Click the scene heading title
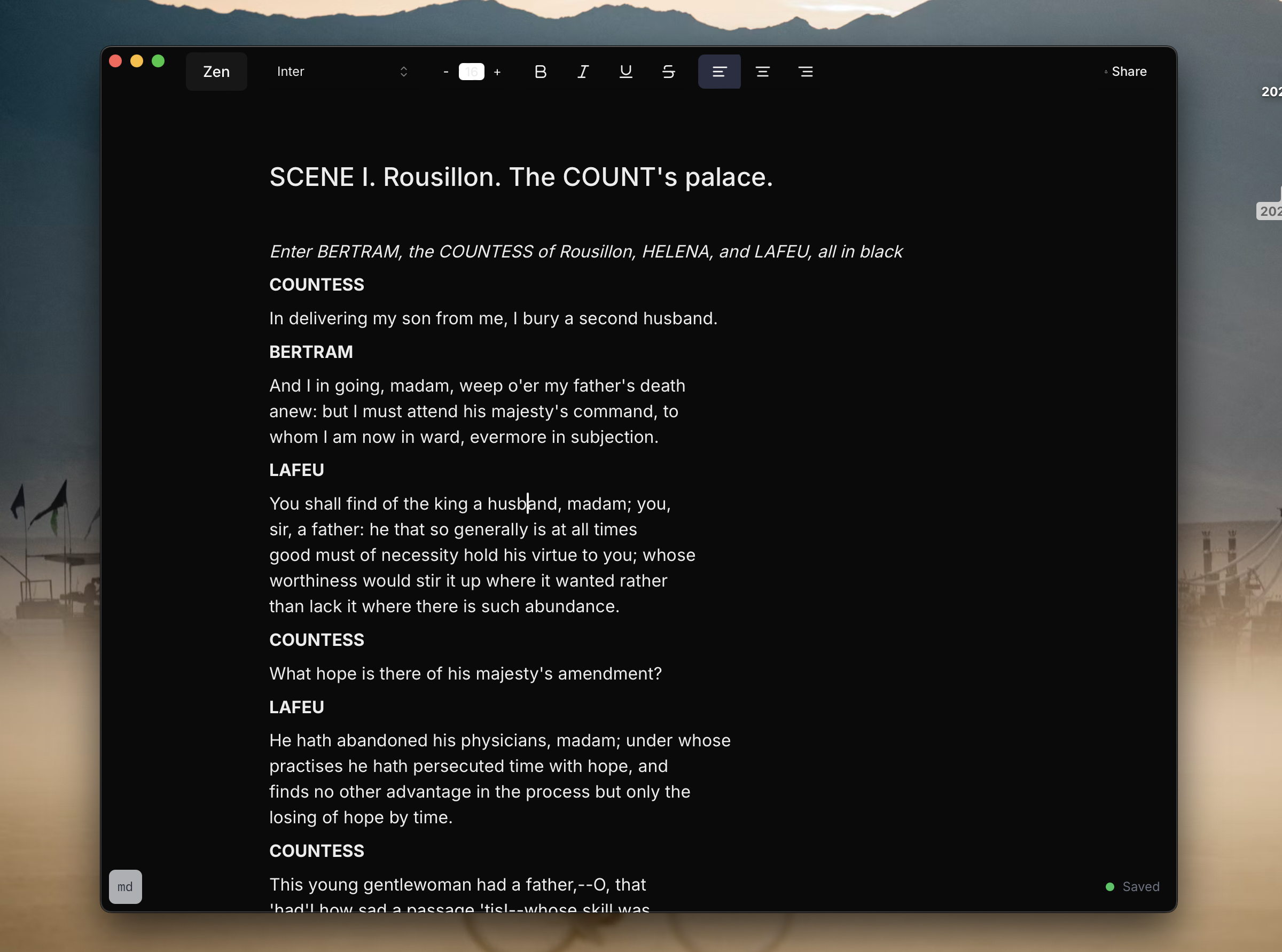The height and width of the screenshot is (952, 1282). click(521, 177)
